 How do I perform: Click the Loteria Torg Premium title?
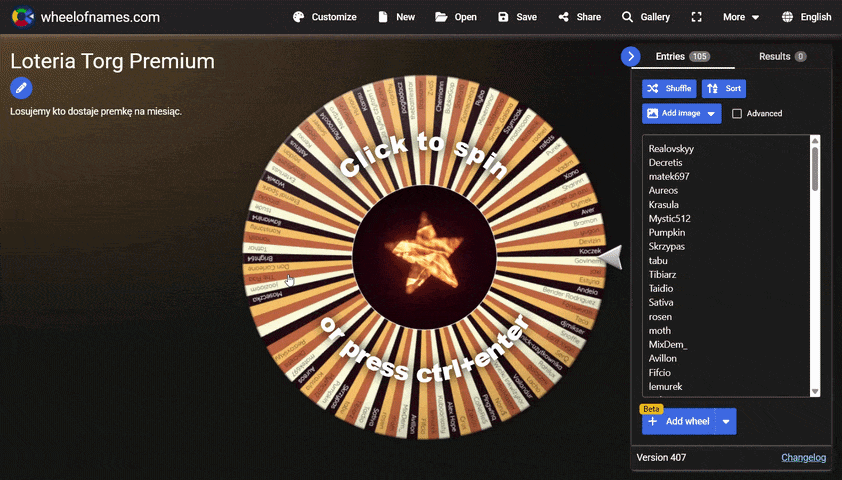pyautogui.click(x=112, y=61)
